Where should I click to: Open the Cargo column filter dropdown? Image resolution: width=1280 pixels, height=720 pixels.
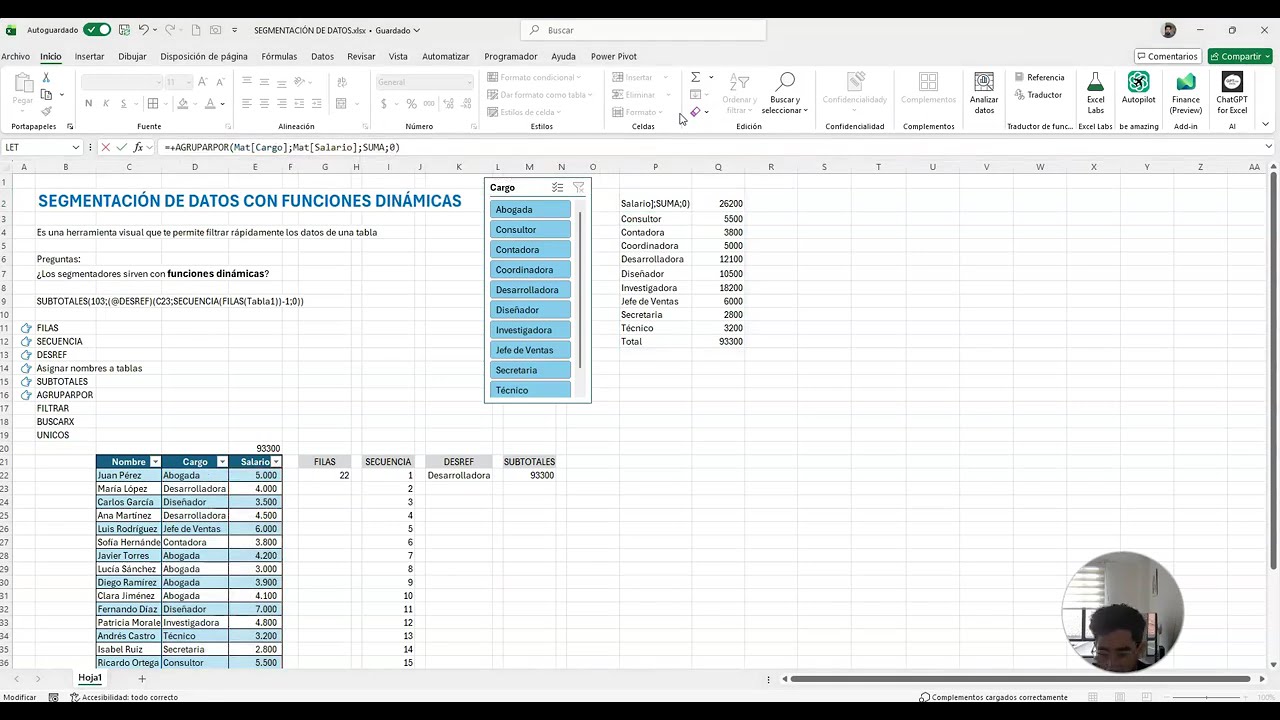click(x=222, y=462)
